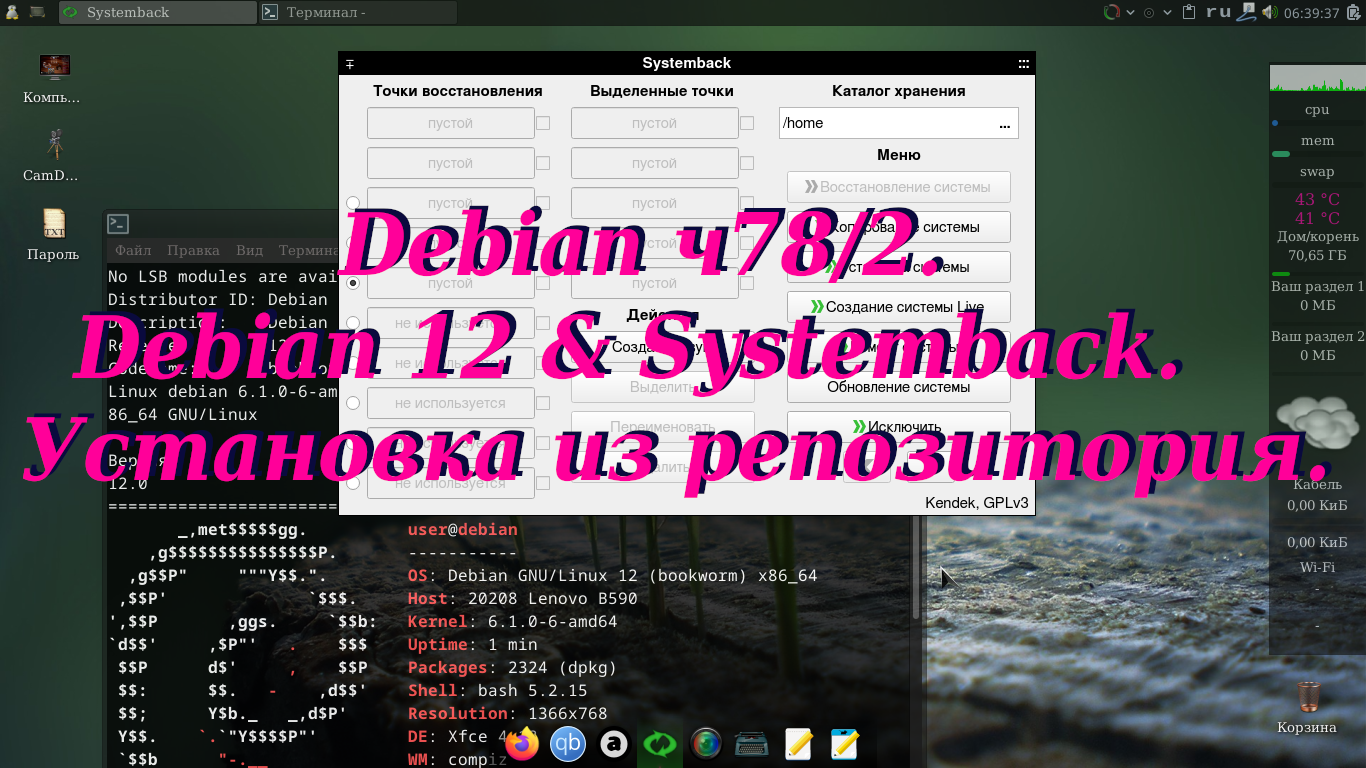Click Systemback title bar left pin icon
1366x768 pixels.
350,63
